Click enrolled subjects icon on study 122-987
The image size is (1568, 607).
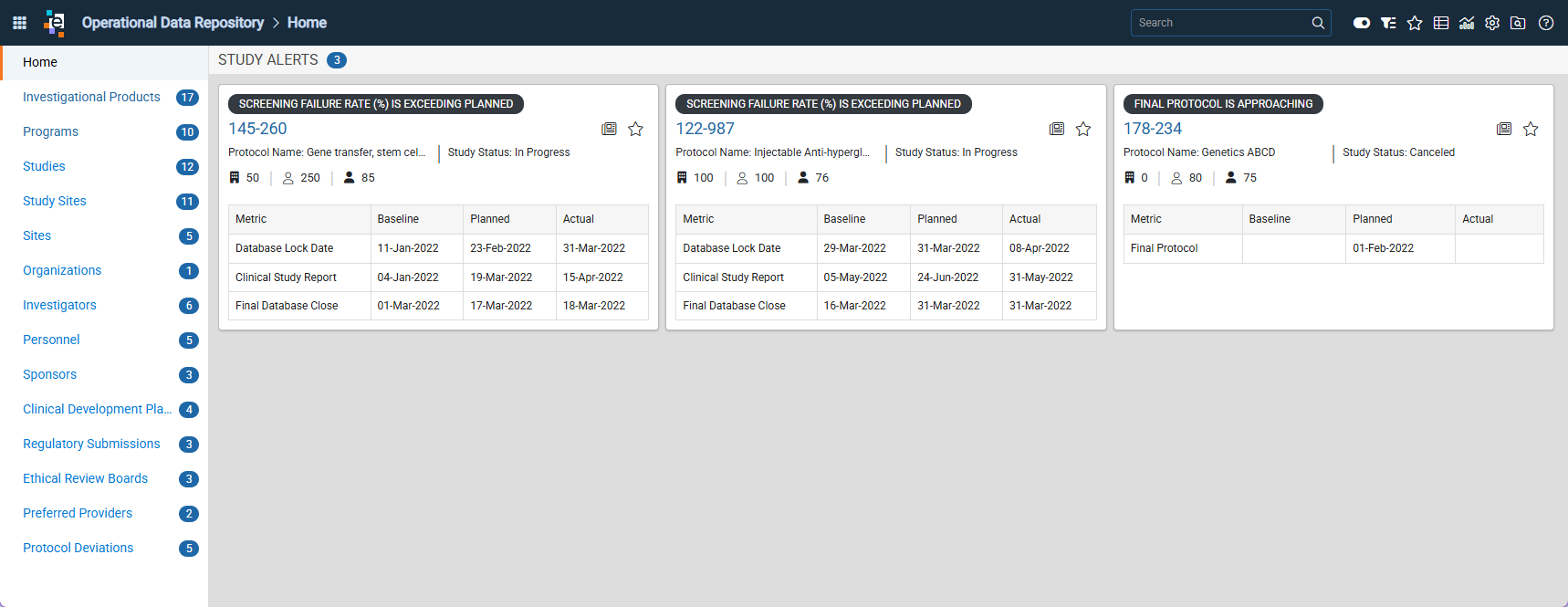(x=803, y=178)
